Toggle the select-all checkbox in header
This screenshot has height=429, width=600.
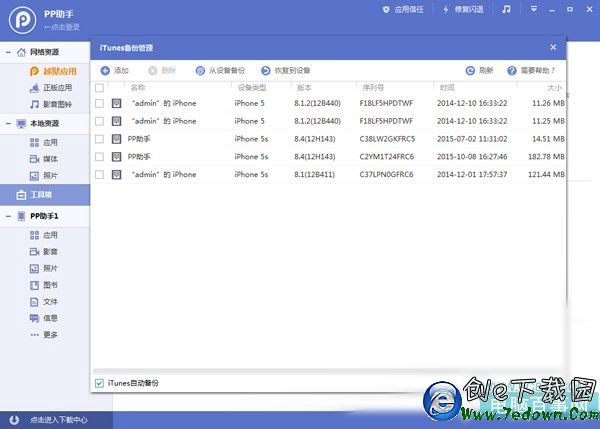[x=99, y=88]
